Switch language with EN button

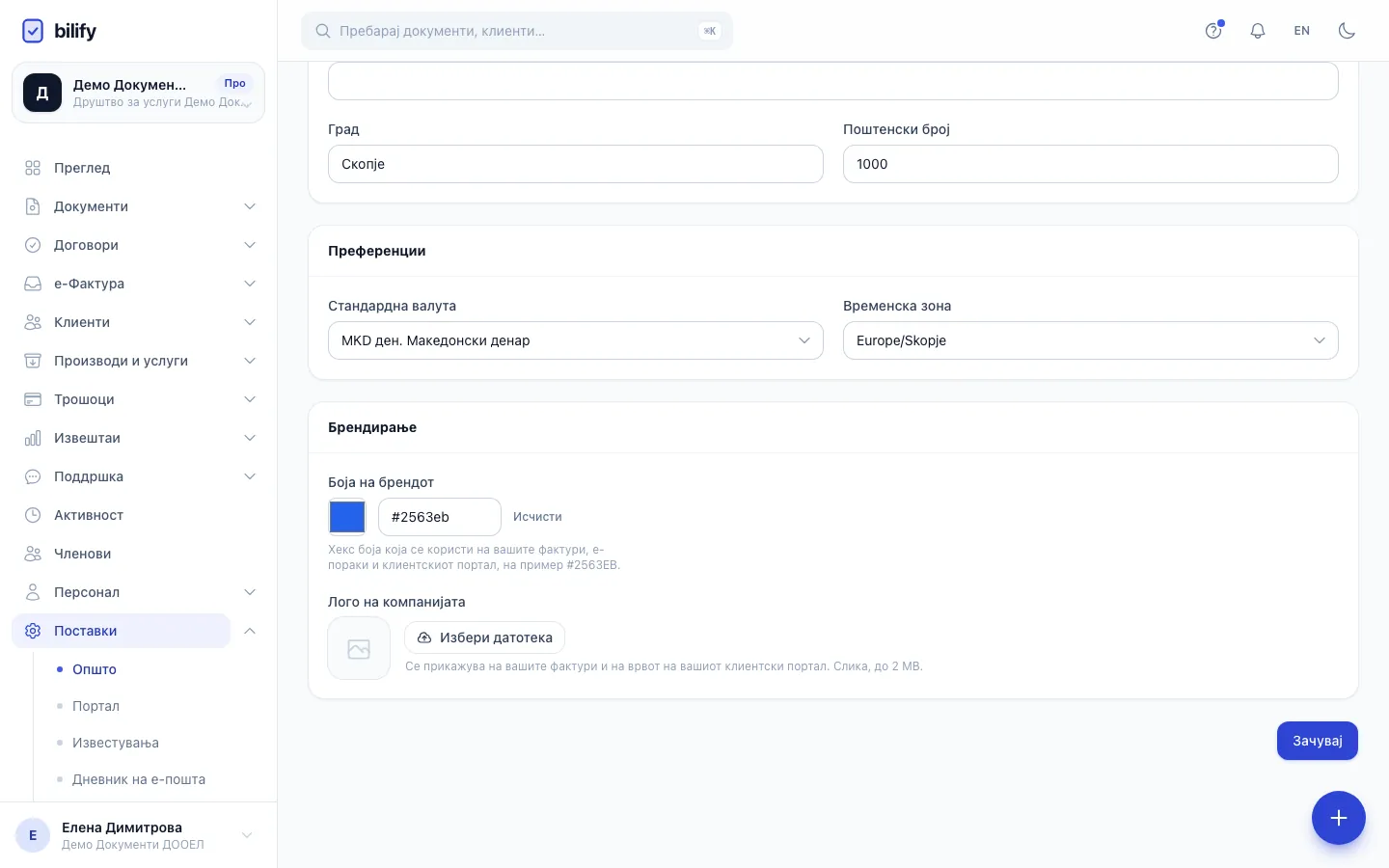[x=1302, y=31]
